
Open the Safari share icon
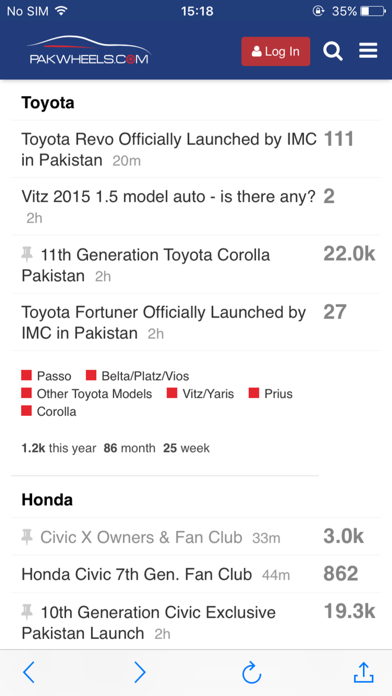click(364, 672)
